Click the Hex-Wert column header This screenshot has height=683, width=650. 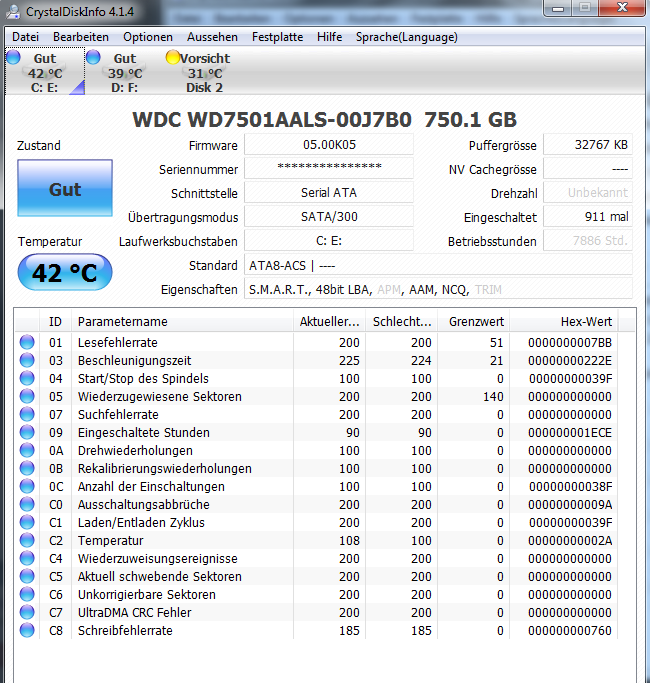point(564,321)
